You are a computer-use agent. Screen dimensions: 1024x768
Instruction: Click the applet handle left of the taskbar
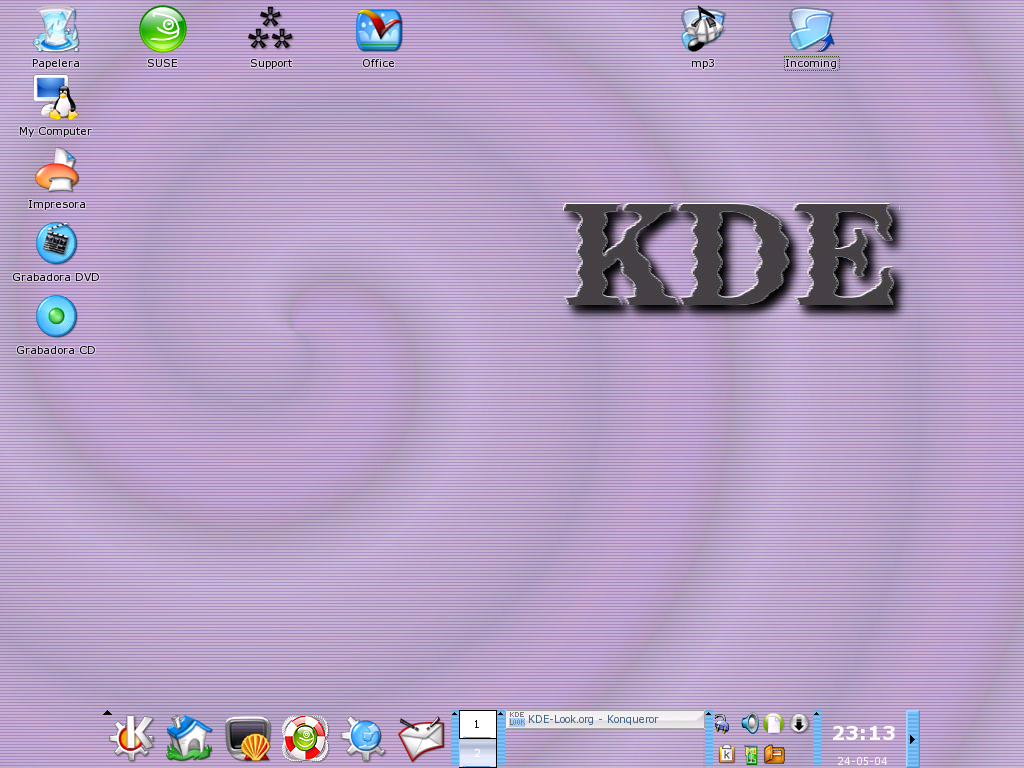coord(501,738)
